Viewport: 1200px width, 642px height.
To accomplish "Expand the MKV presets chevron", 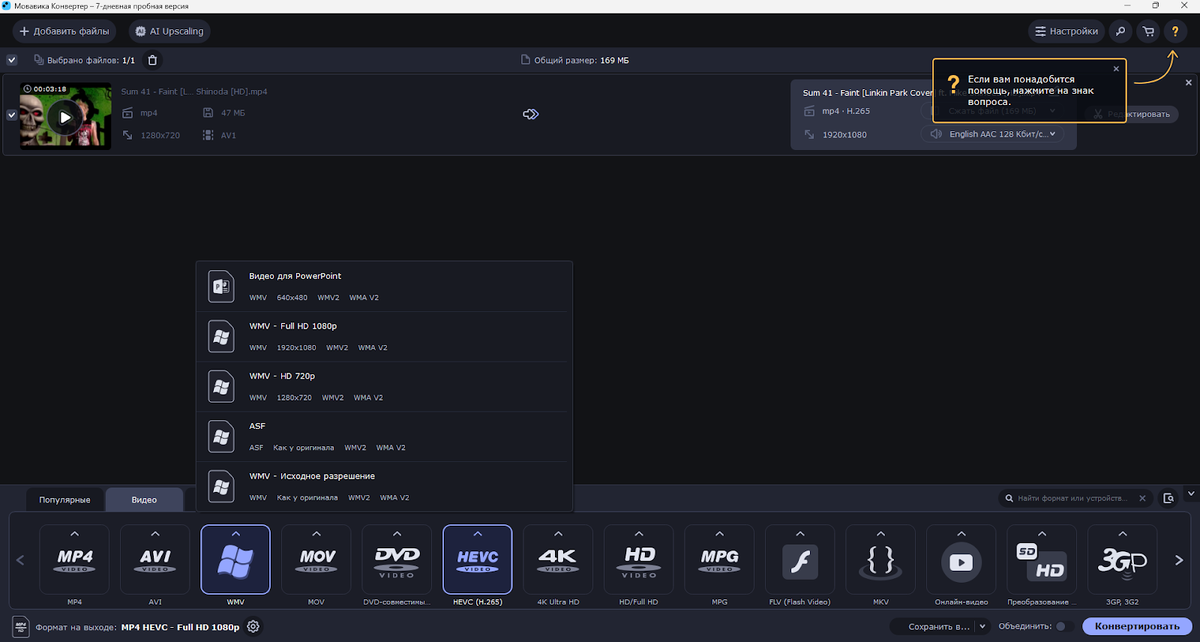I will point(880,533).
